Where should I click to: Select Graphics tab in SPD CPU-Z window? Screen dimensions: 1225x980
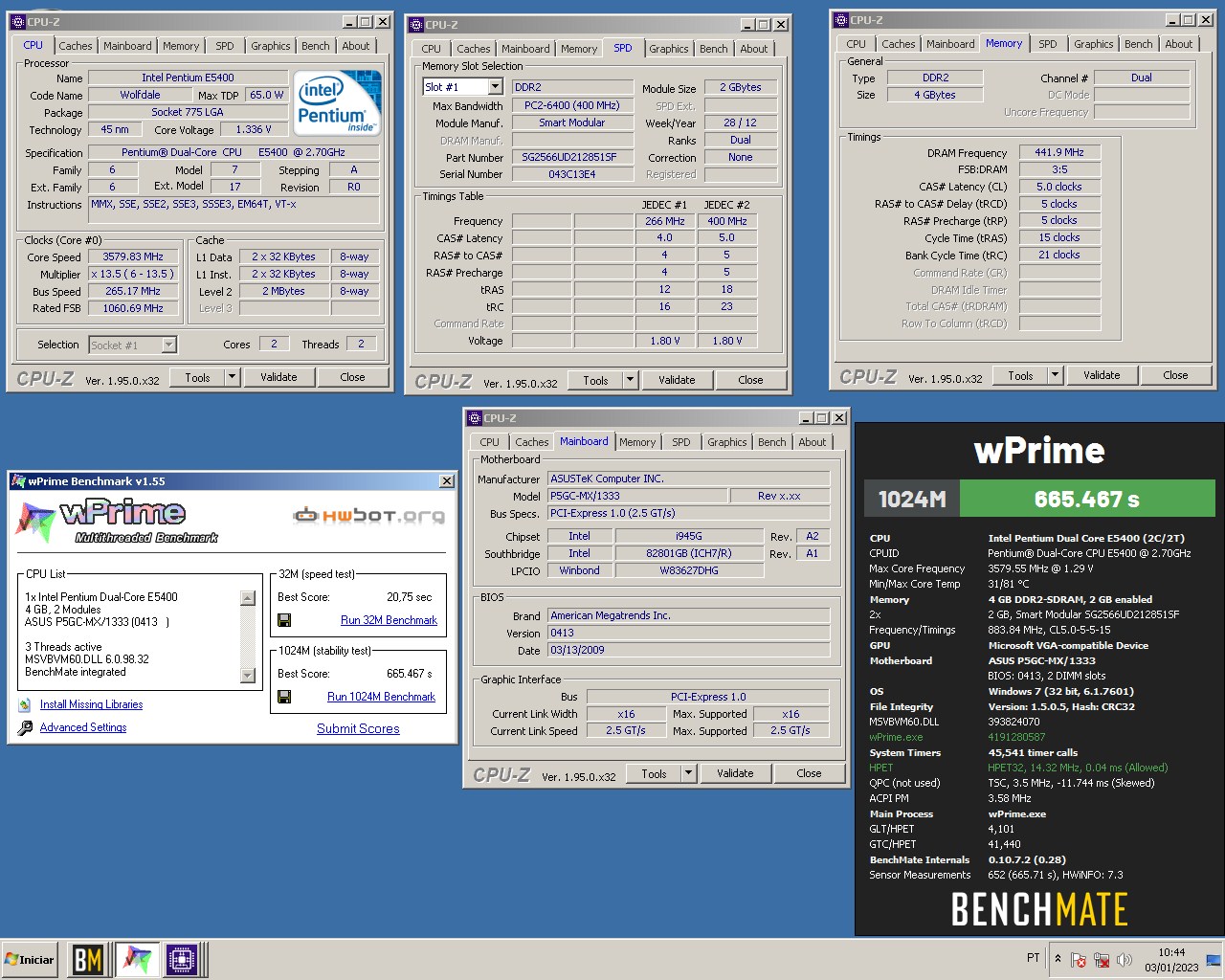pos(669,49)
